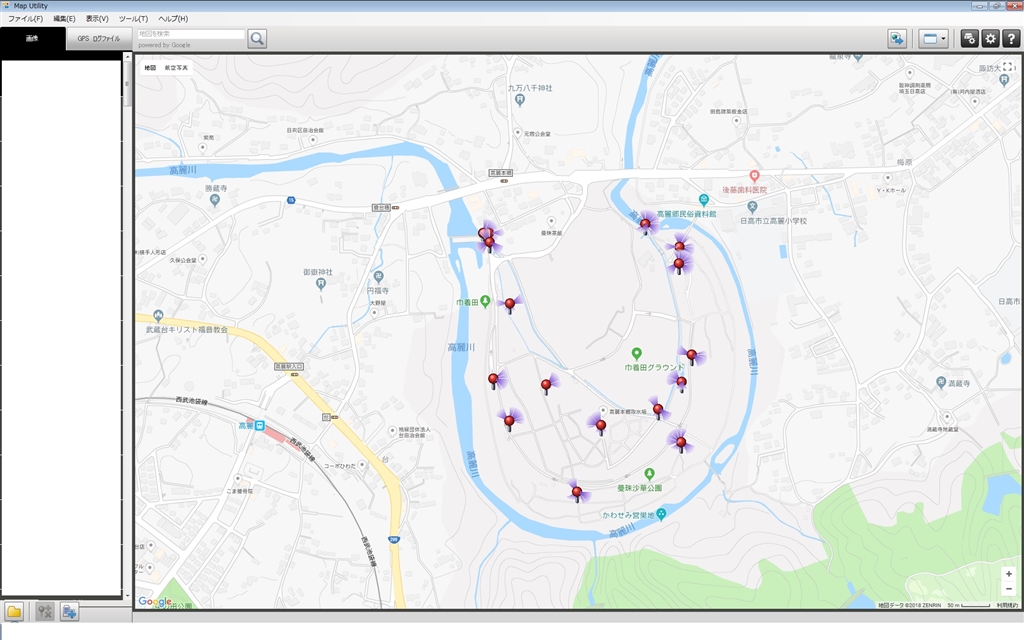This screenshot has height=640, width=1024.
Task: Click the 高麗郷民俗資料館 museum marker
Action: (x=704, y=199)
